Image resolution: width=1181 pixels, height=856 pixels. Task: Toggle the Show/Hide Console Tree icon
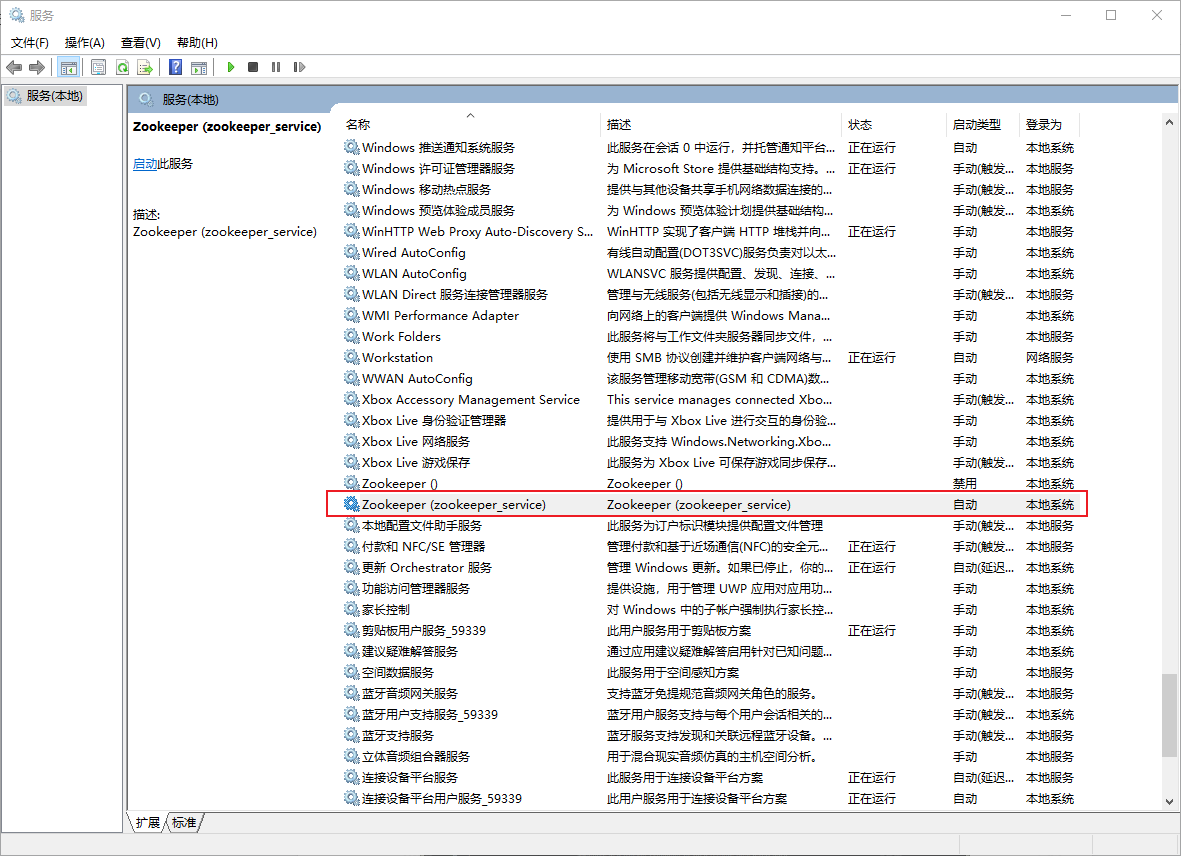69,67
